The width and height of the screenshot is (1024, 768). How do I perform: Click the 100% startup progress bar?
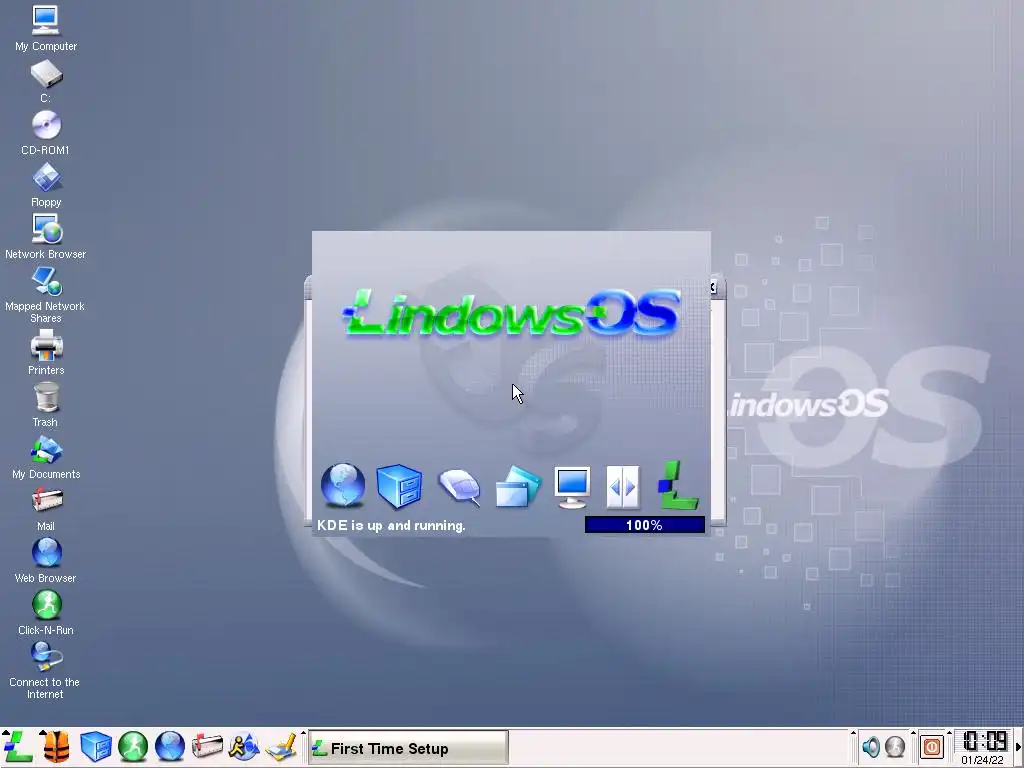click(645, 525)
